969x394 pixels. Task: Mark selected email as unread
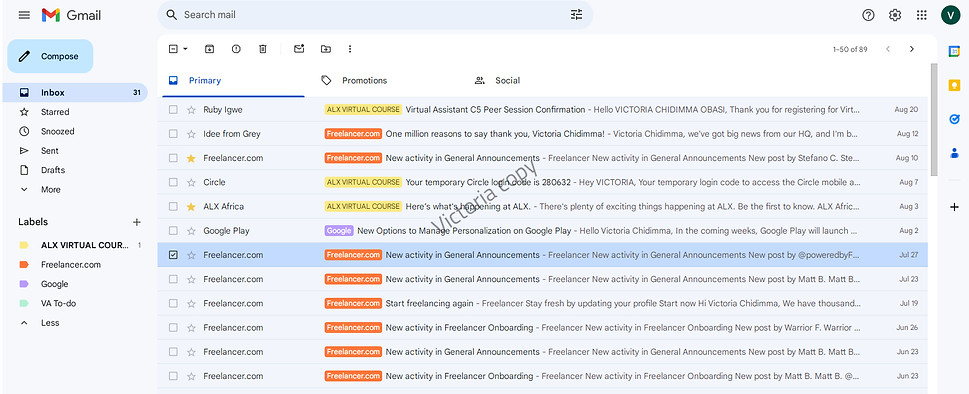coord(299,49)
